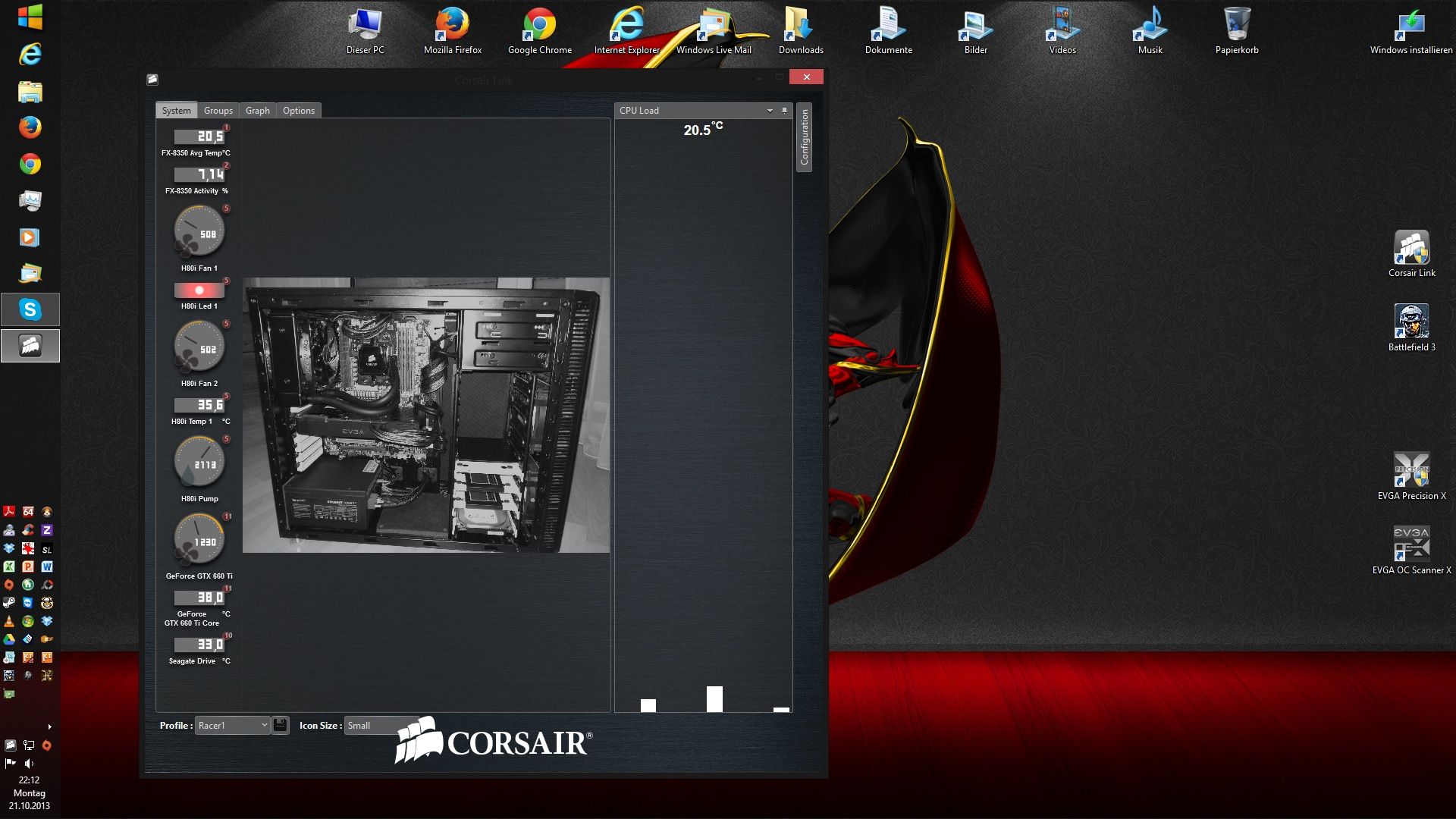Image resolution: width=1456 pixels, height=819 pixels.
Task: Click the H80i Temp 1 readout
Action: 199,405
